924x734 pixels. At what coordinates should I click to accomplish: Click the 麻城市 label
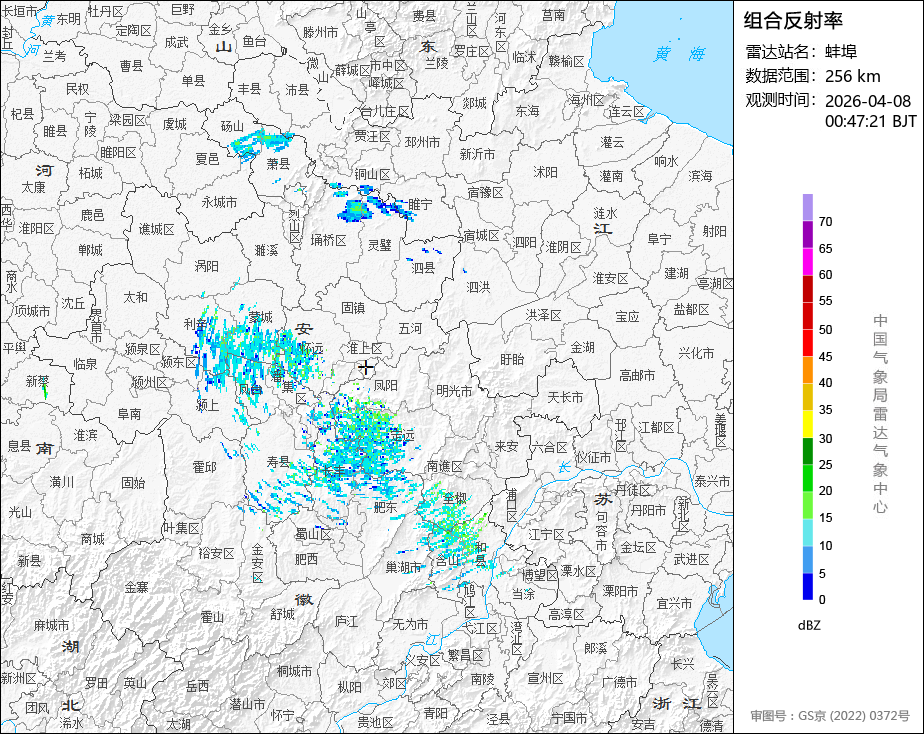pyautogui.click(x=51, y=625)
